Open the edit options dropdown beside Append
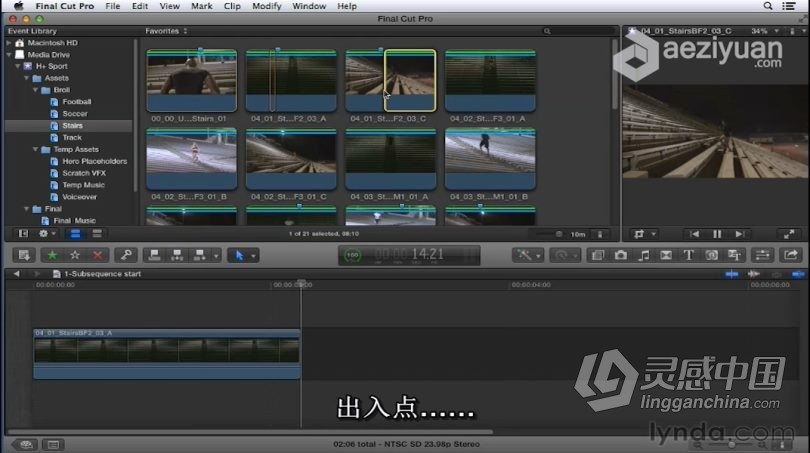 pyautogui.click(x=216, y=256)
